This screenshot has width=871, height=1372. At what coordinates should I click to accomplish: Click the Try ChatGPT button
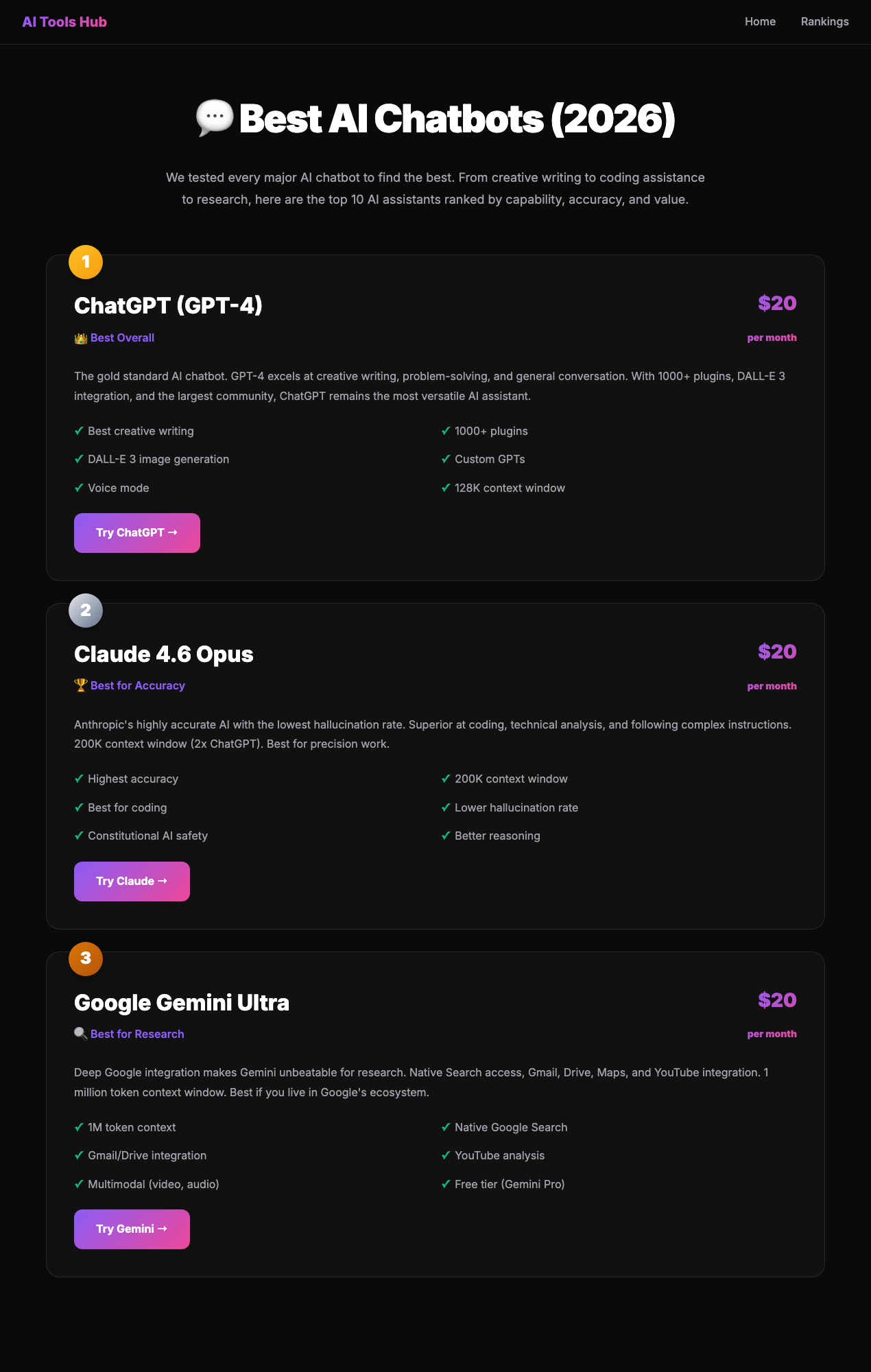point(136,532)
